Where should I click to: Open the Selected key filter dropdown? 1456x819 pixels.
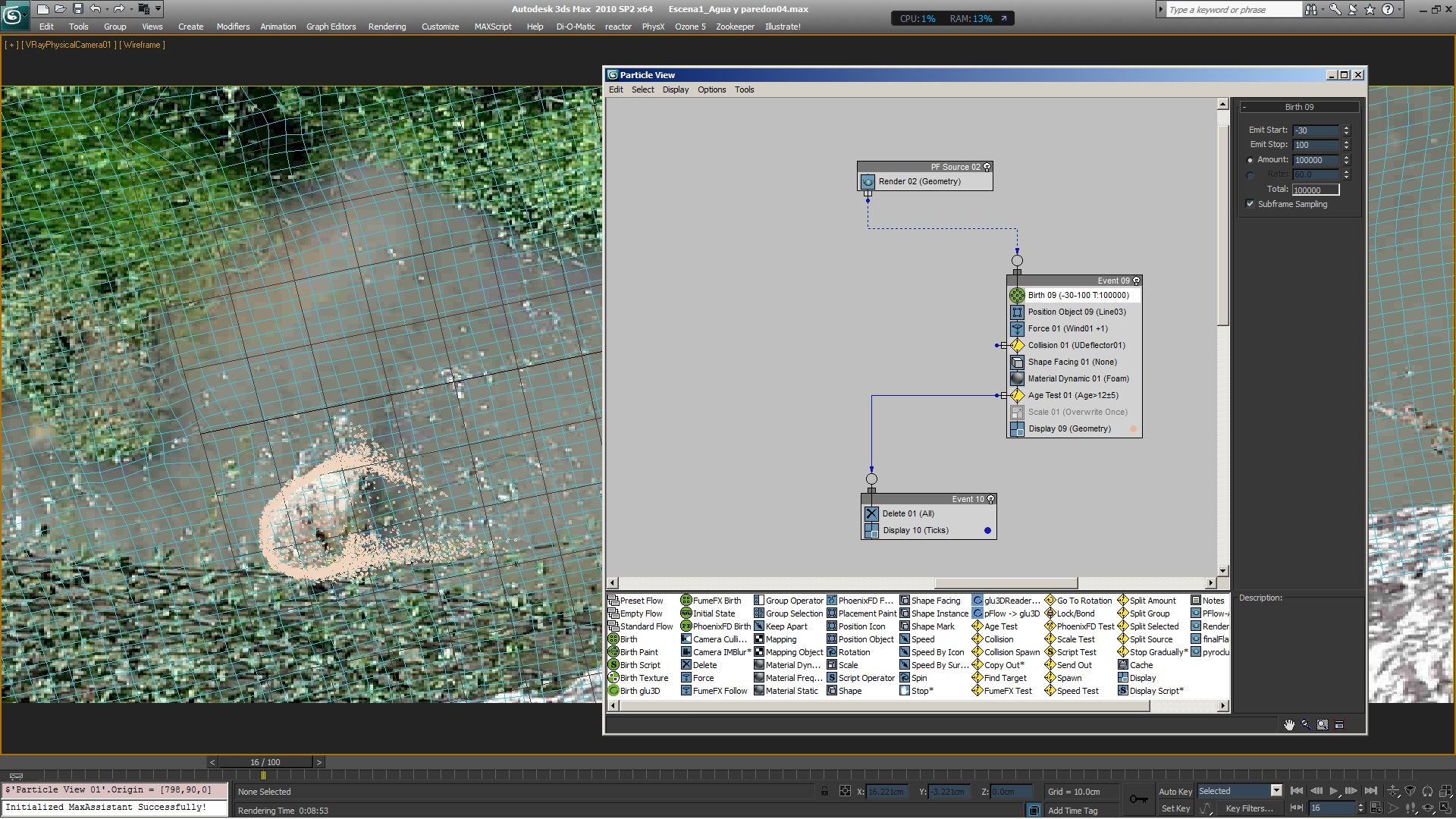pyautogui.click(x=1276, y=791)
